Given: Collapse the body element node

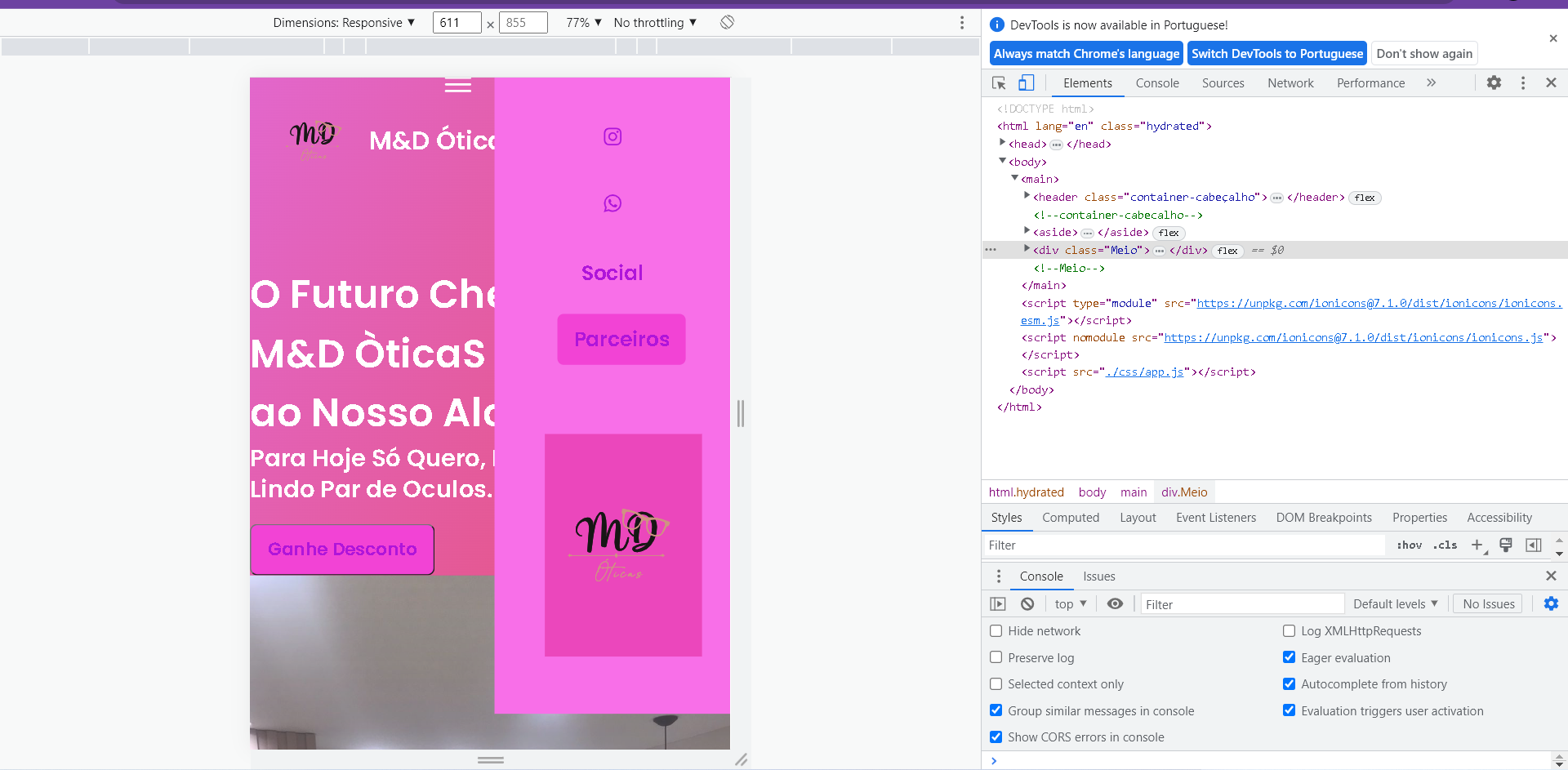Looking at the screenshot, I should pyautogui.click(x=1003, y=161).
